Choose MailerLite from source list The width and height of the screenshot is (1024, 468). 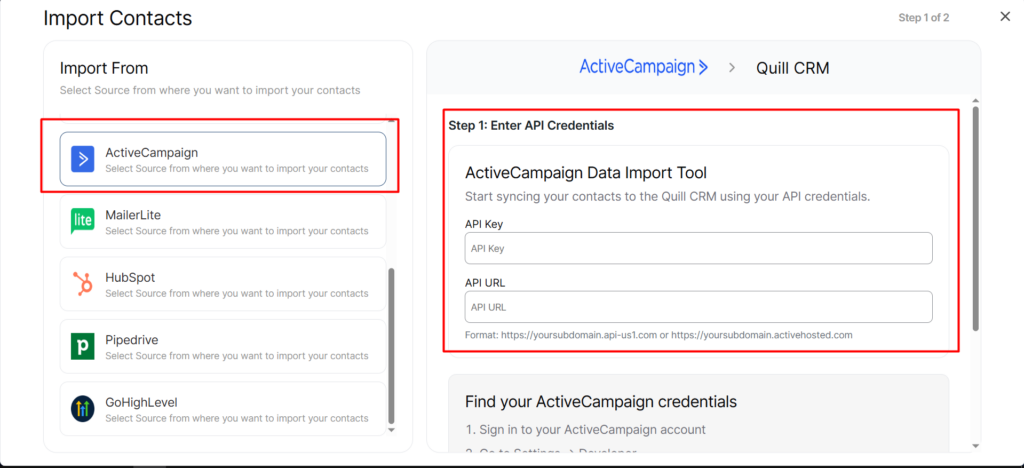coord(223,221)
